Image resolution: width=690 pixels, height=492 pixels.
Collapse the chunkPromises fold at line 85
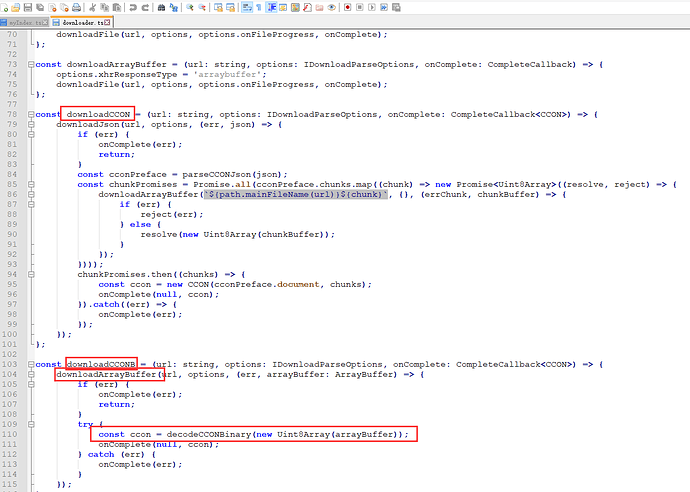click(x=31, y=184)
